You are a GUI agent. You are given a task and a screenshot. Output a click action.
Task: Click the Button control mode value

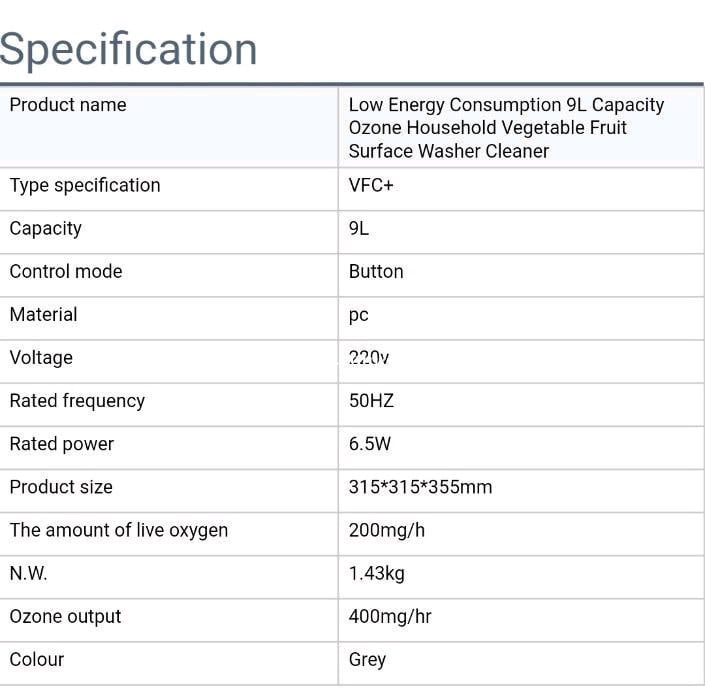pos(376,272)
